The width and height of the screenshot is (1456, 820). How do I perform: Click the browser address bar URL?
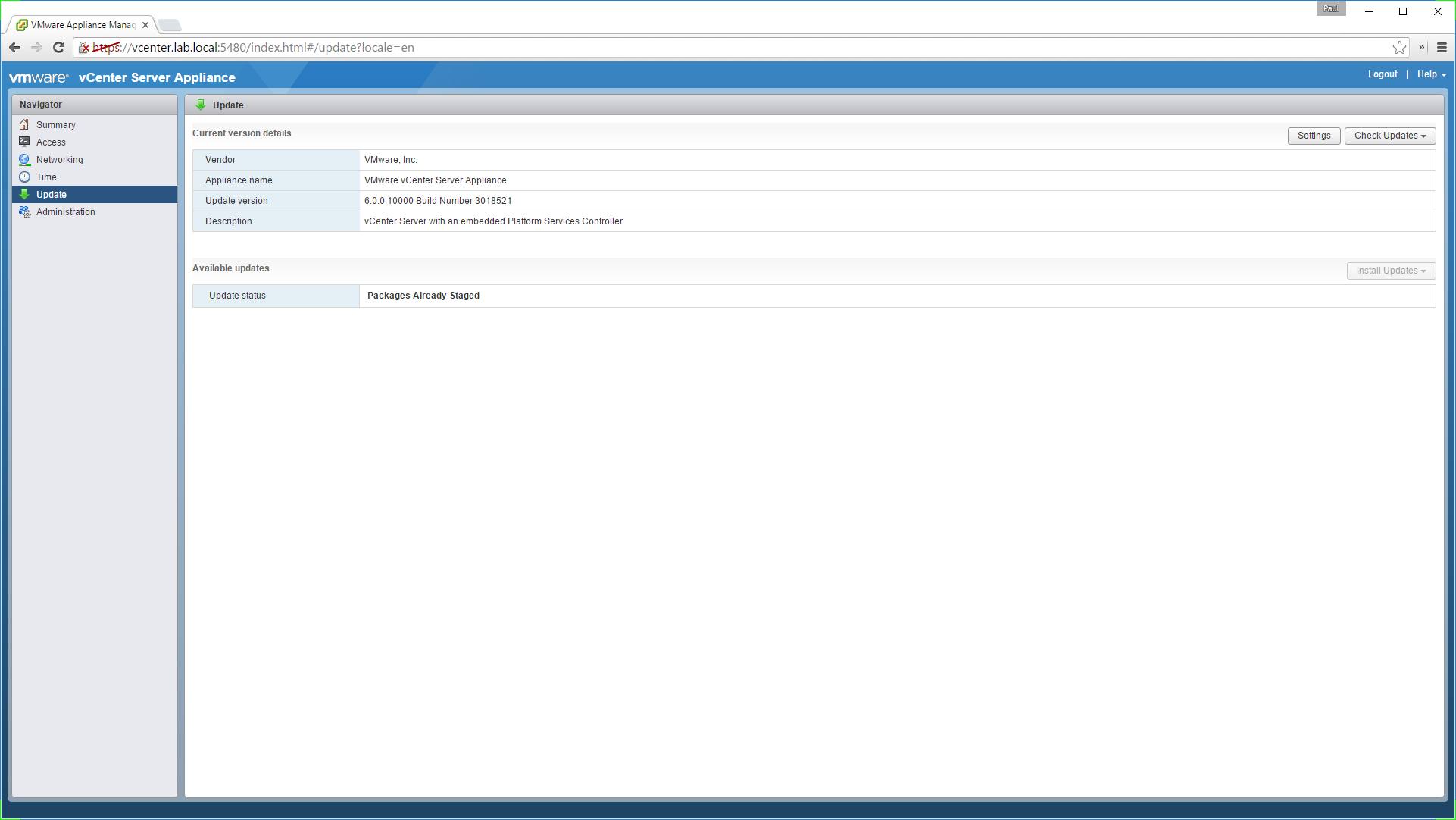point(254,47)
